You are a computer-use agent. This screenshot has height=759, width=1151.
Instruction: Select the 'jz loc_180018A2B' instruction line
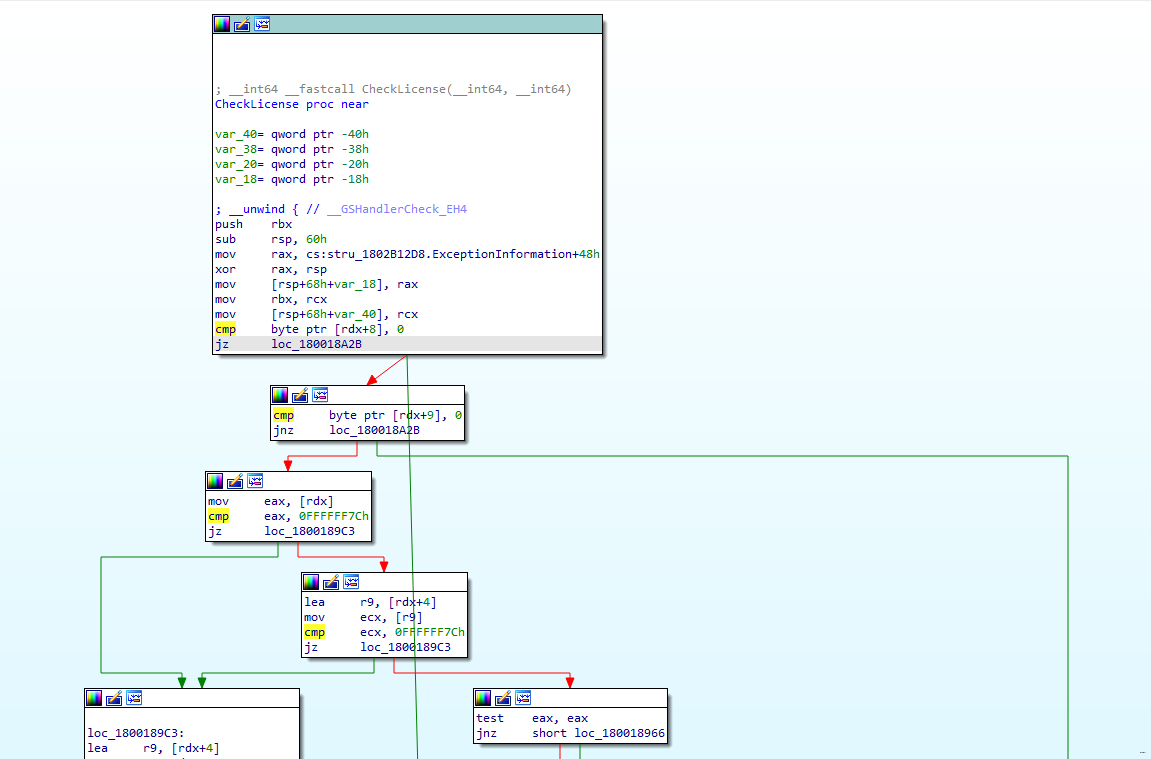tap(316, 344)
